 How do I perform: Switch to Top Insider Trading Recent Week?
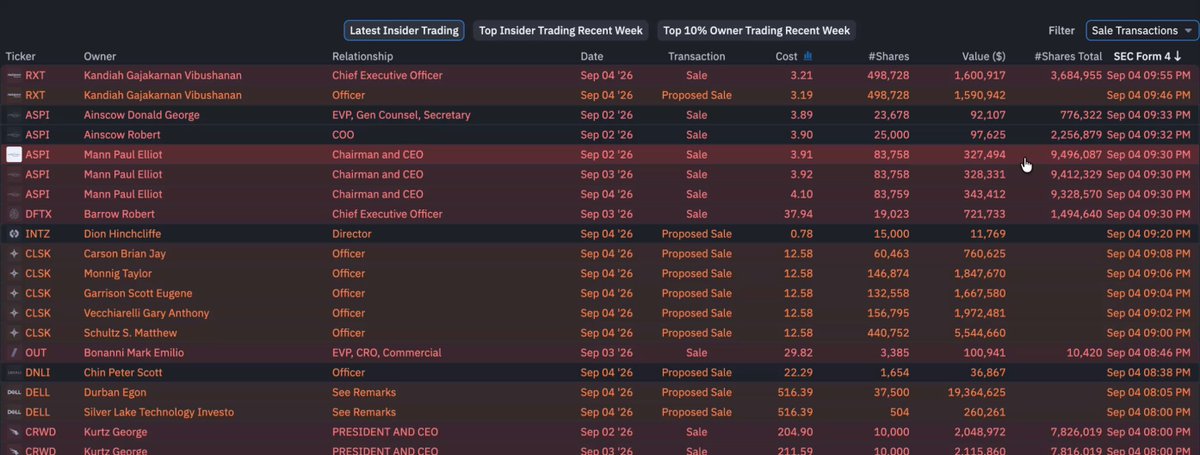click(x=561, y=31)
